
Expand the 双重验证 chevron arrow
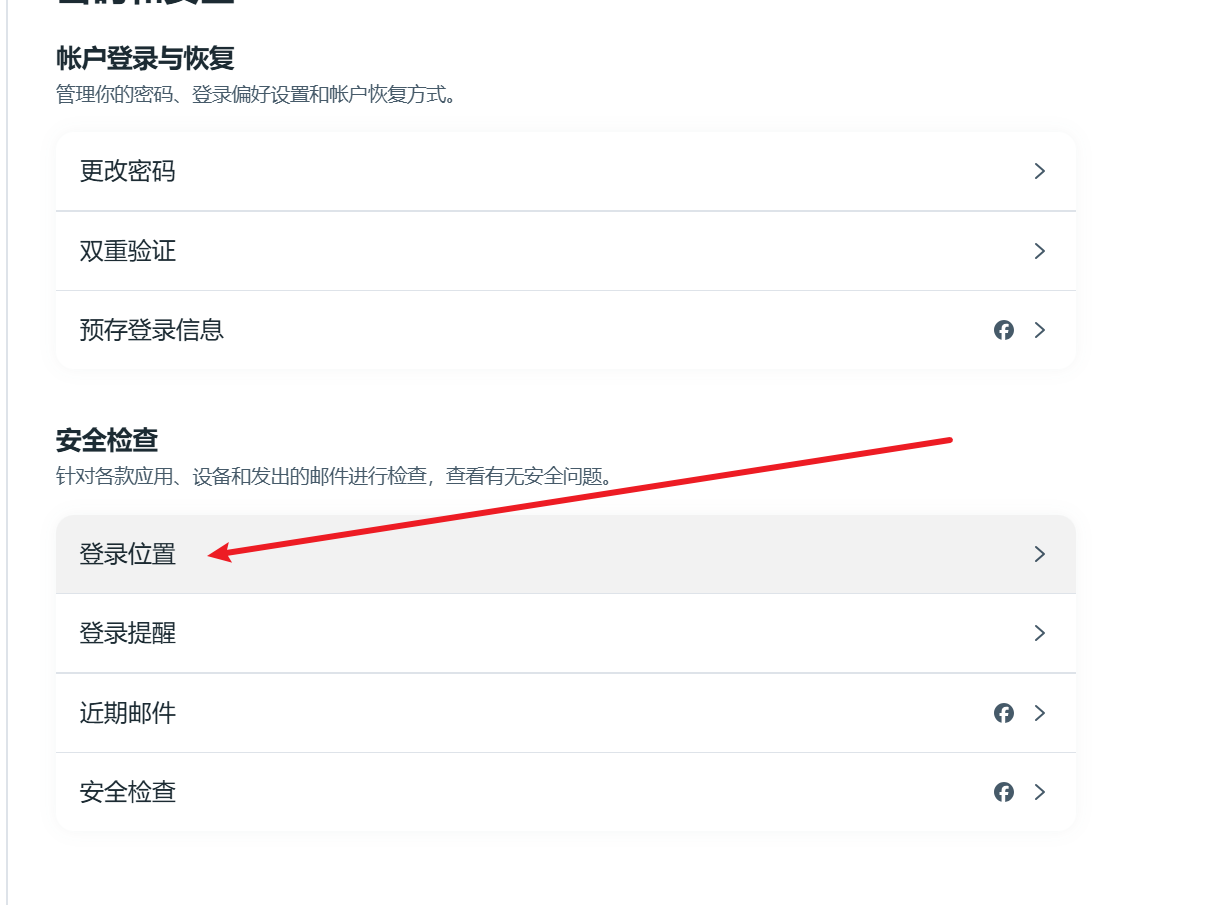coord(1040,251)
